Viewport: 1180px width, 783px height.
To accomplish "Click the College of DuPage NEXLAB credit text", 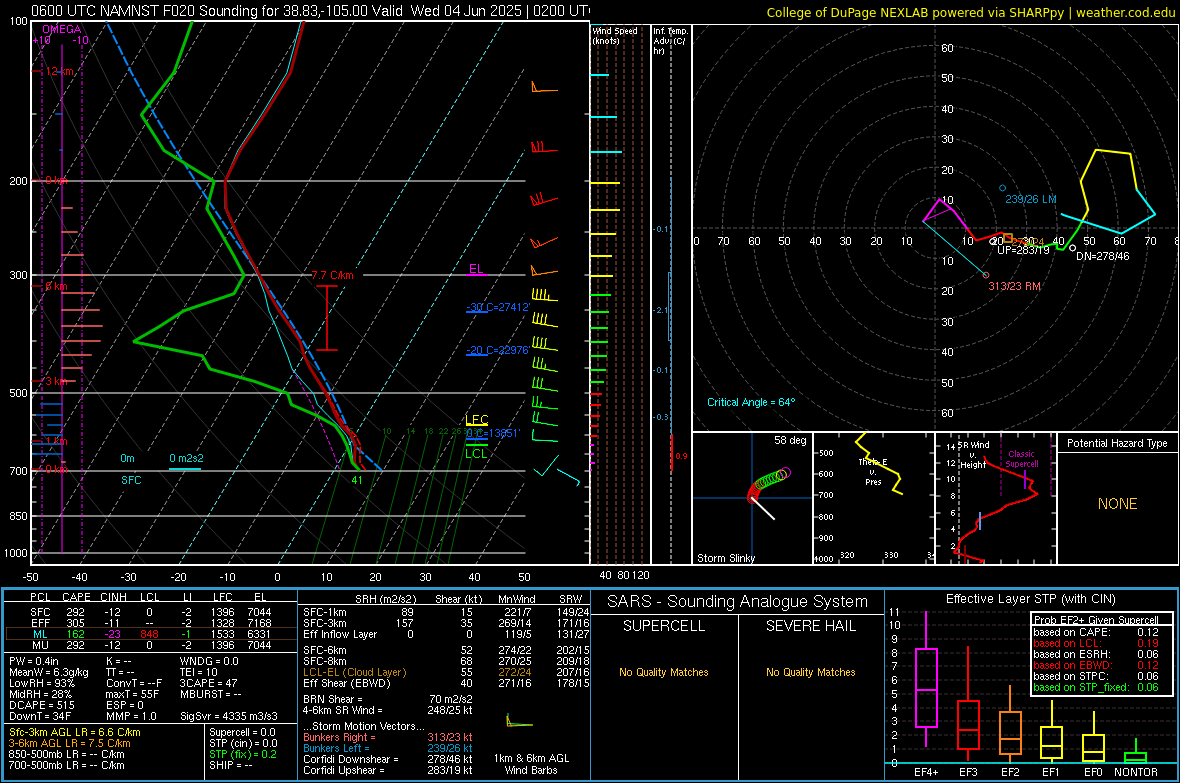I will [x=970, y=12].
